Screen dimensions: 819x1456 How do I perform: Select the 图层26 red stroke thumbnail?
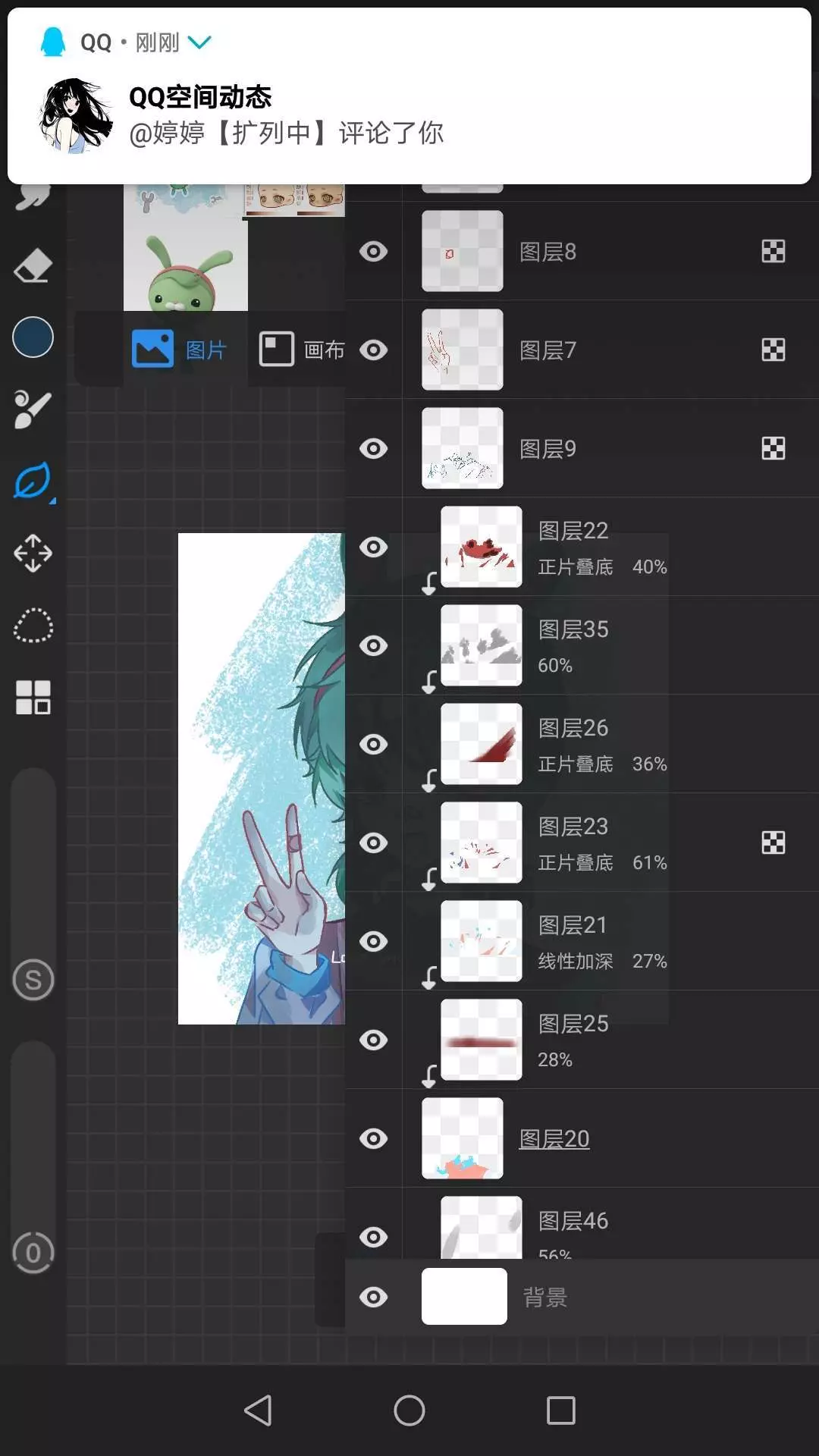pos(481,744)
